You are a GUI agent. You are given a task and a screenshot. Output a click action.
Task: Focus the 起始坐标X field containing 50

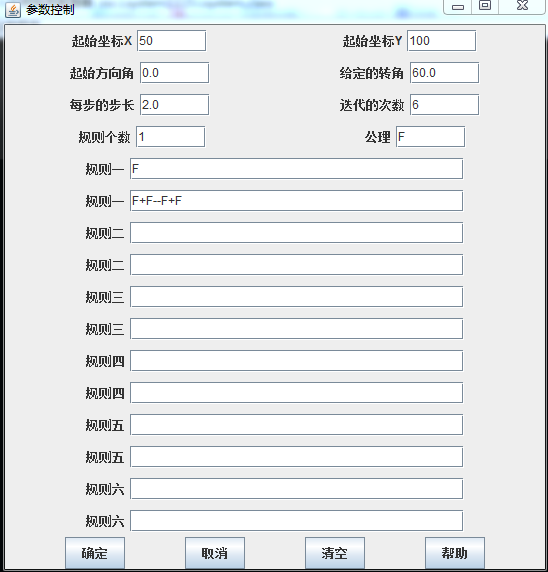171,40
